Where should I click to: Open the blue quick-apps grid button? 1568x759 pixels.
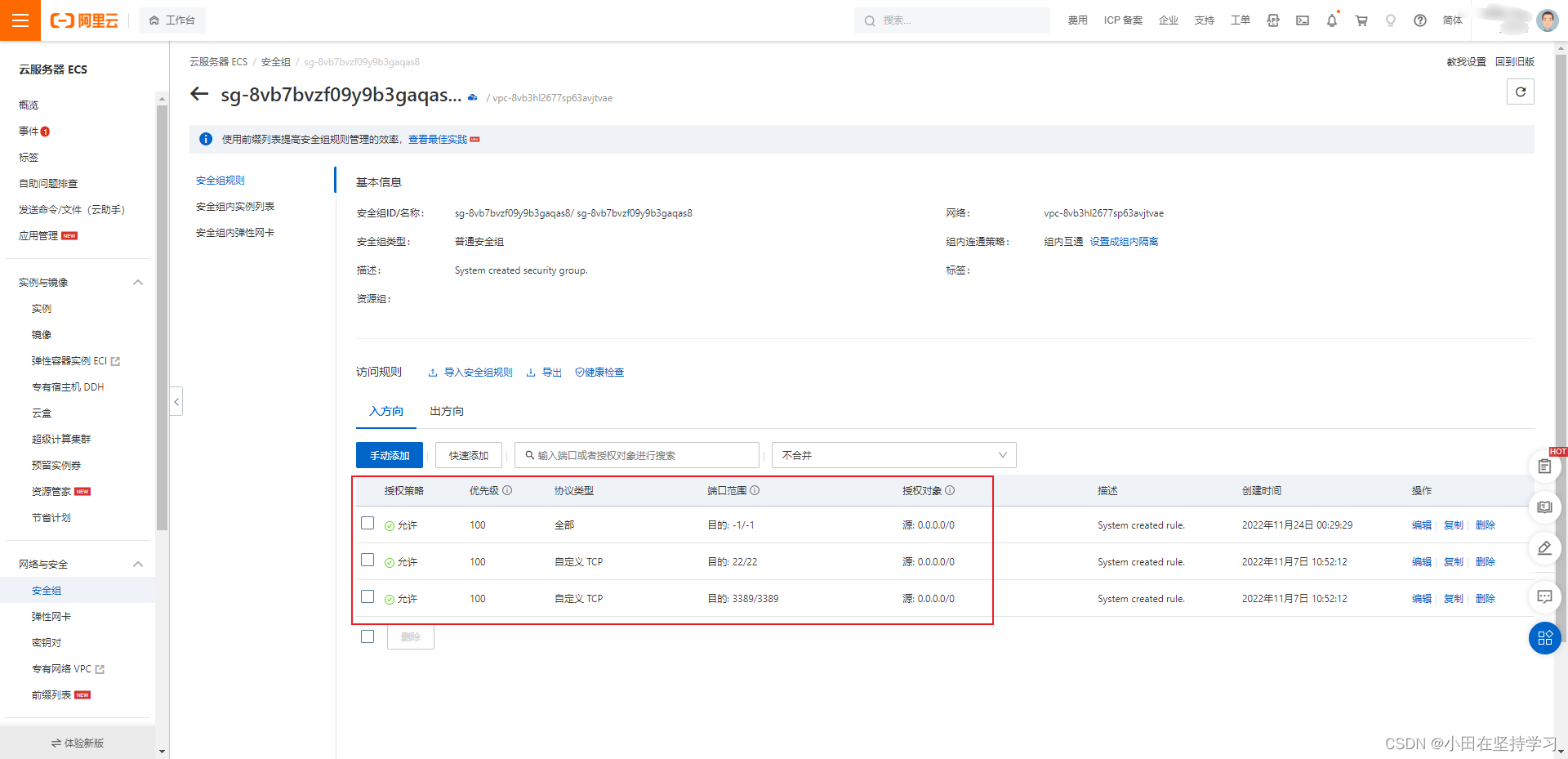(1544, 638)
